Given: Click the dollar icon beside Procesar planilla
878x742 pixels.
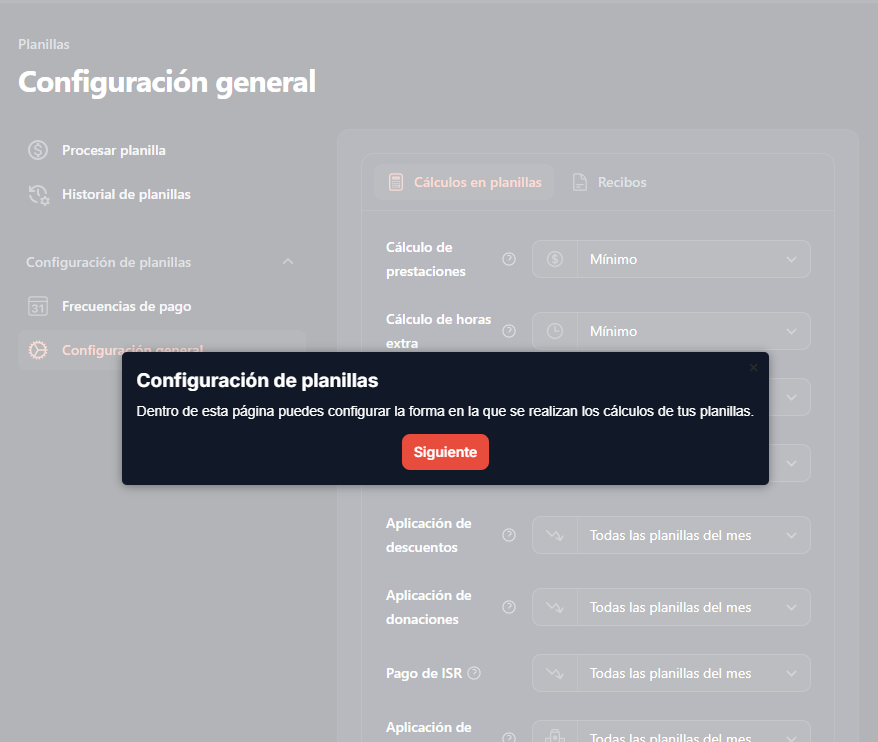Looking at the screenshot, I should 38,150.
